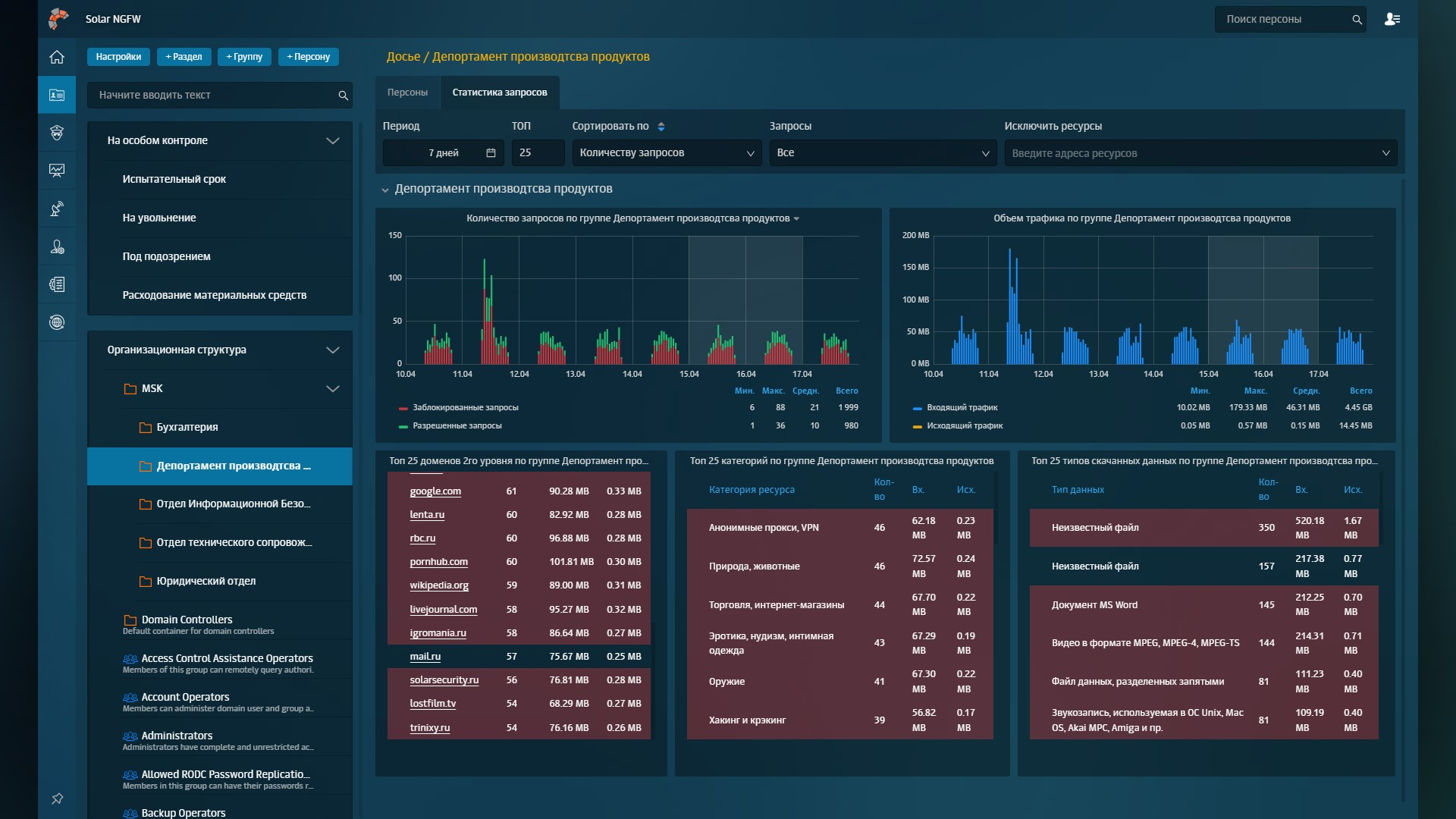Open the user account menu icon
Image resolution: width=1456 pixels, height=819 pixels.
click(1392, 19)
